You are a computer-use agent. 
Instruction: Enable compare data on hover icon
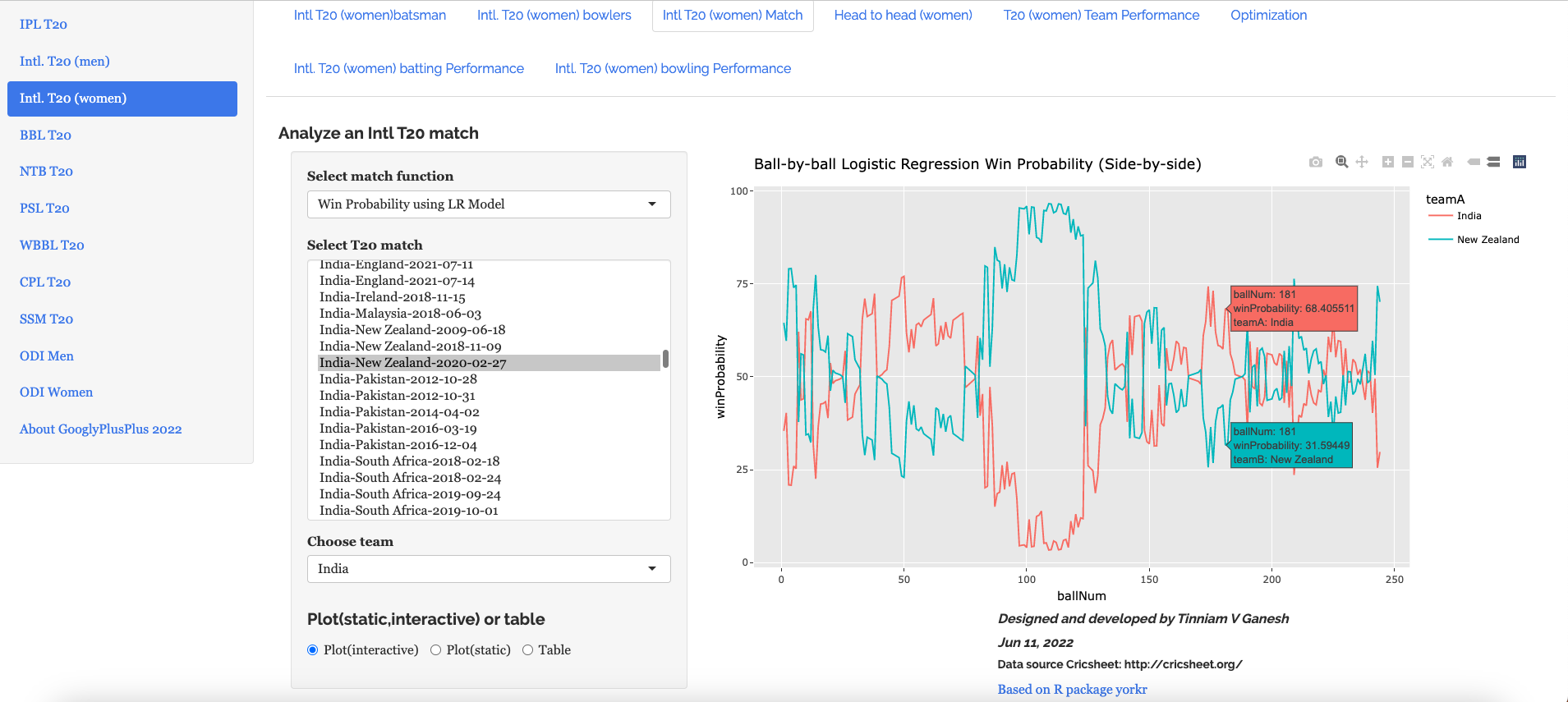pos(1493,163)
